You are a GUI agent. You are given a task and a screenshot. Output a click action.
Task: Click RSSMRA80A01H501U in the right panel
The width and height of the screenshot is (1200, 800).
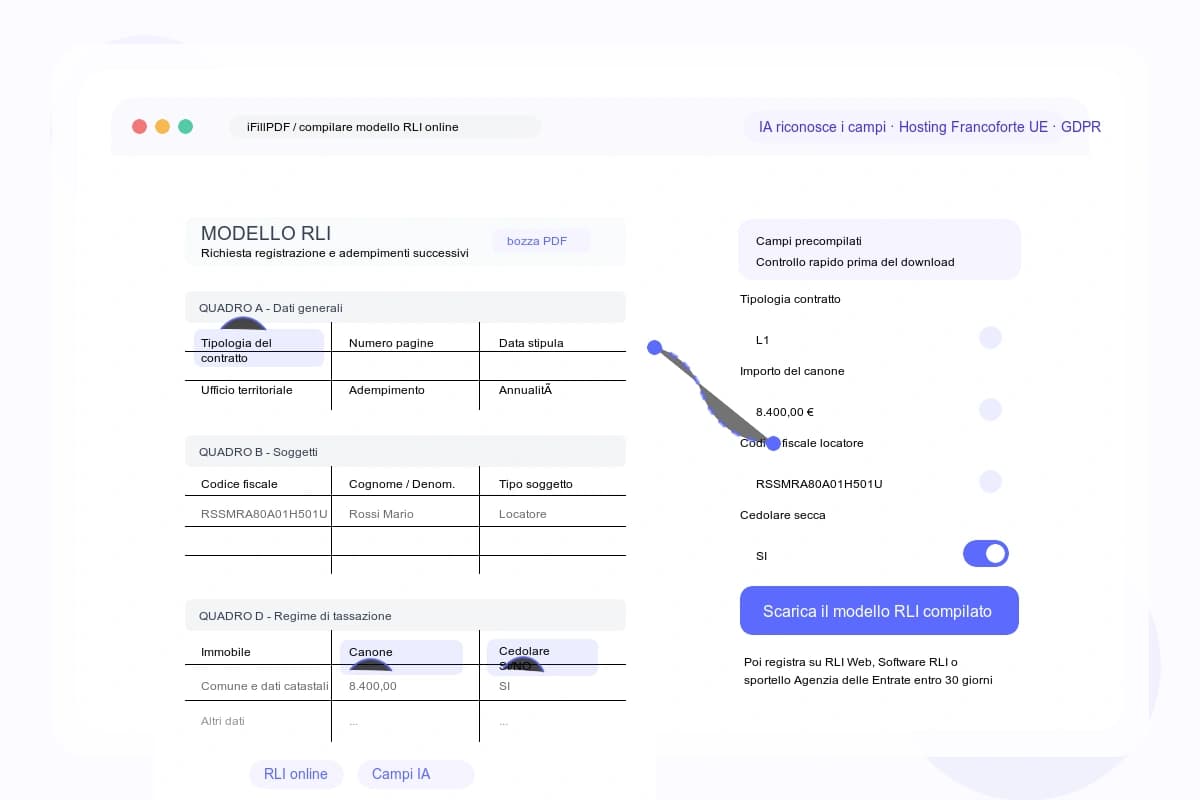(819, 484)
